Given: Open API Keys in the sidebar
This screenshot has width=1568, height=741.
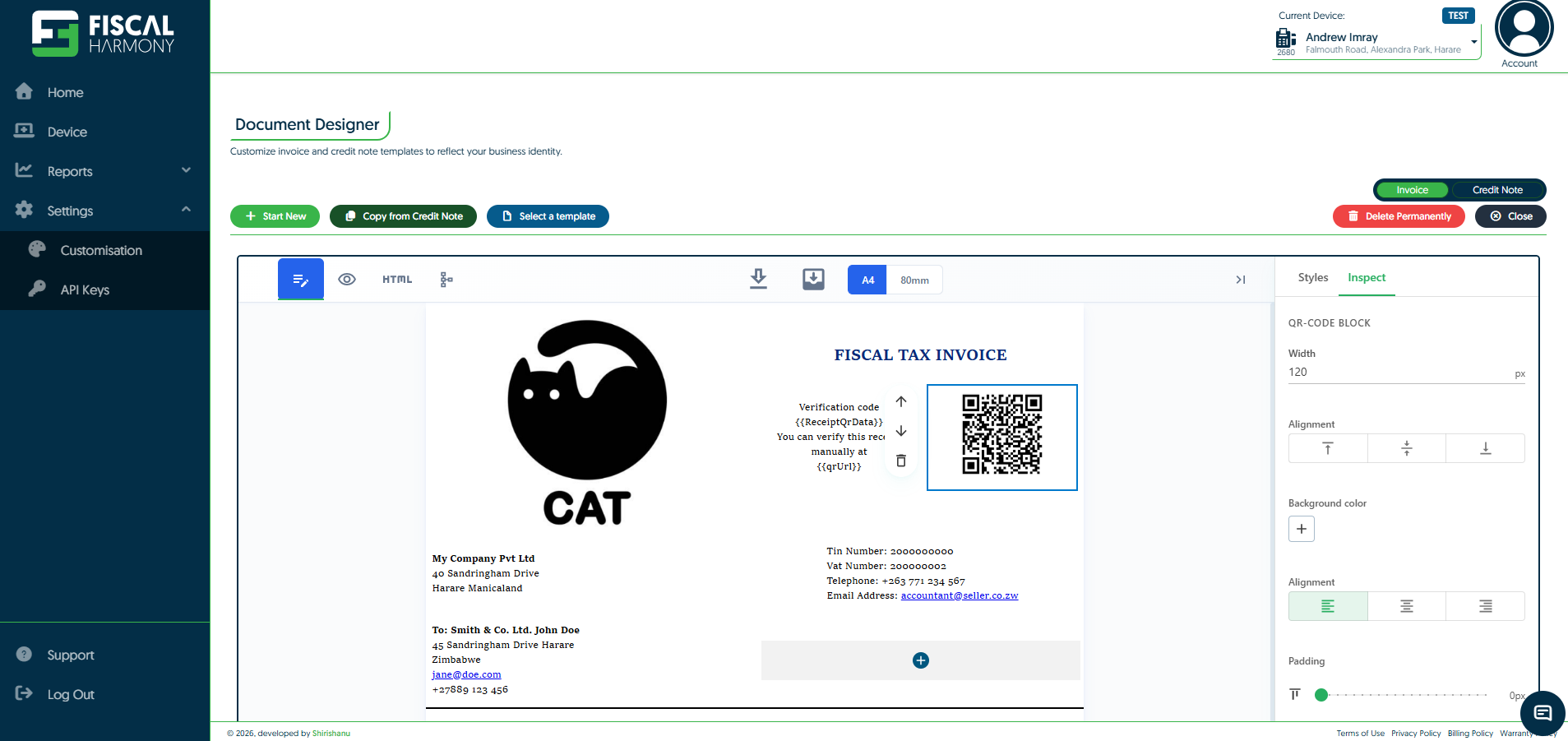Looking at the screenshot, I should (x=85, y=289).
